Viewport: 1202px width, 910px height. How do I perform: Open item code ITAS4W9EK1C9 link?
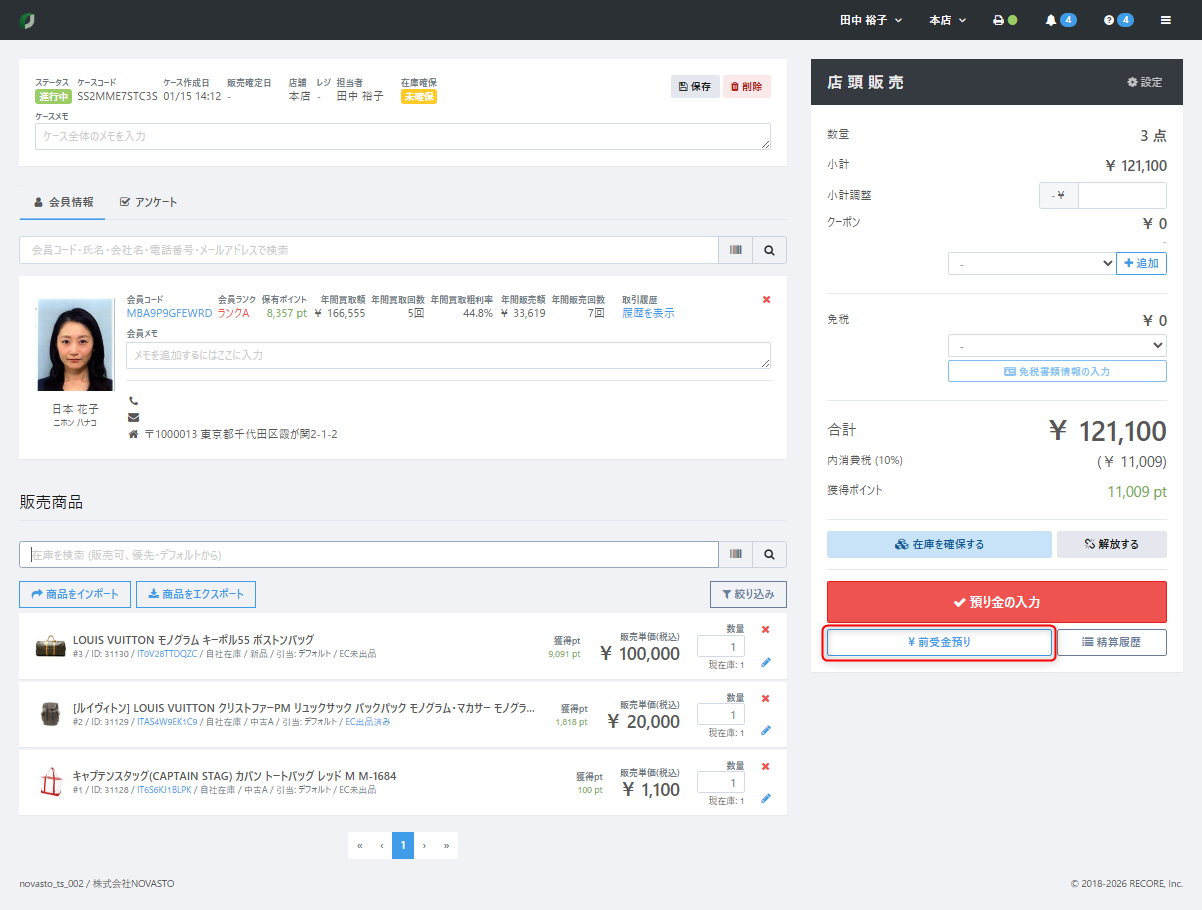pyautogui.click(x=167, y=722)
